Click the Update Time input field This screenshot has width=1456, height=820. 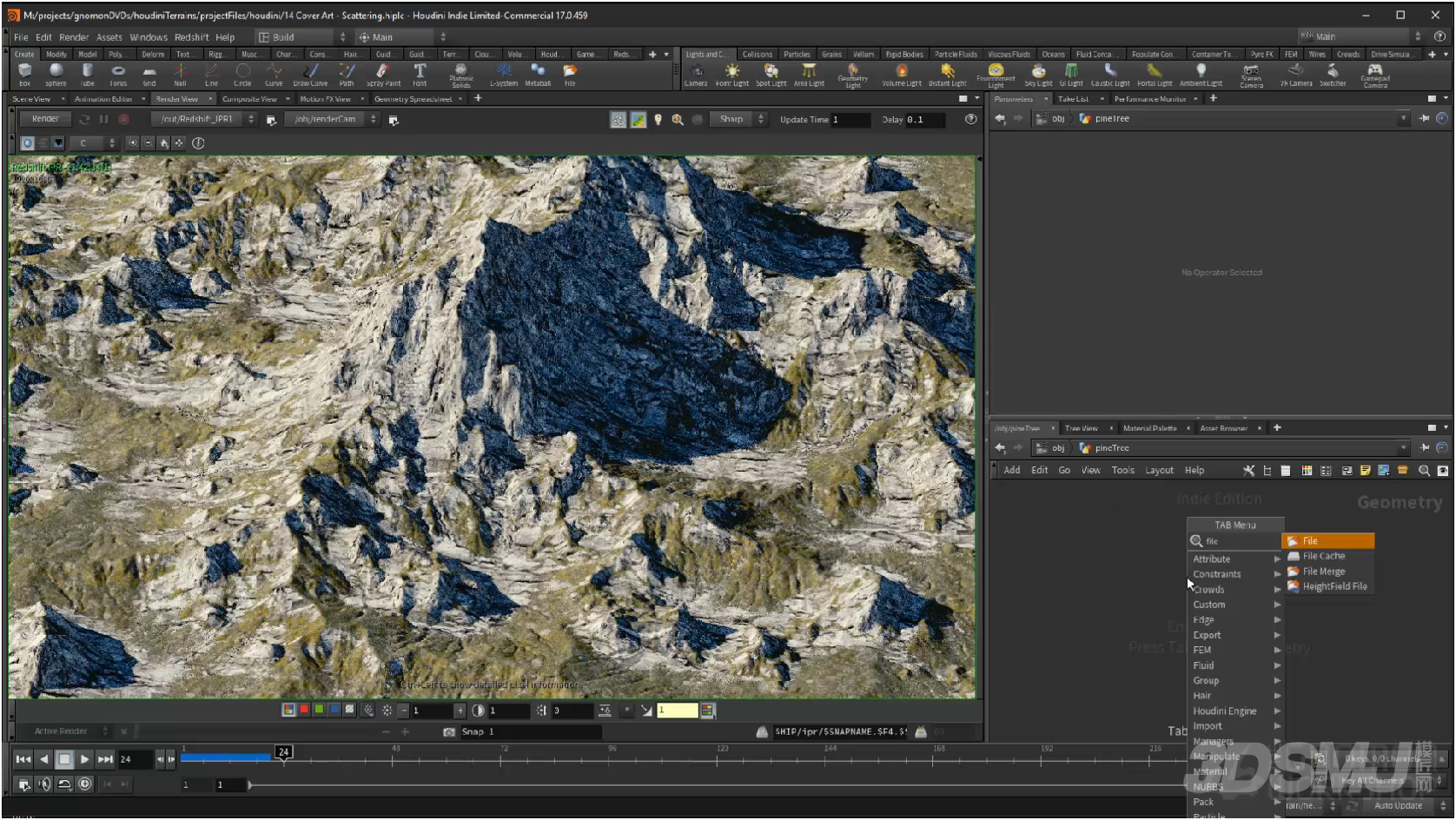coord(850,120)
